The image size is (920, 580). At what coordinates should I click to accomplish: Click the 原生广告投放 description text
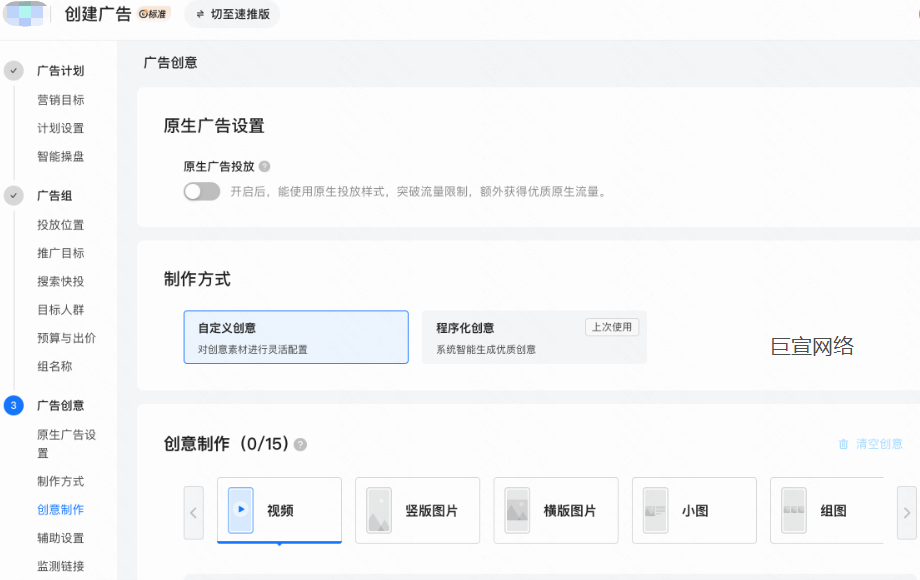[418, 192]
